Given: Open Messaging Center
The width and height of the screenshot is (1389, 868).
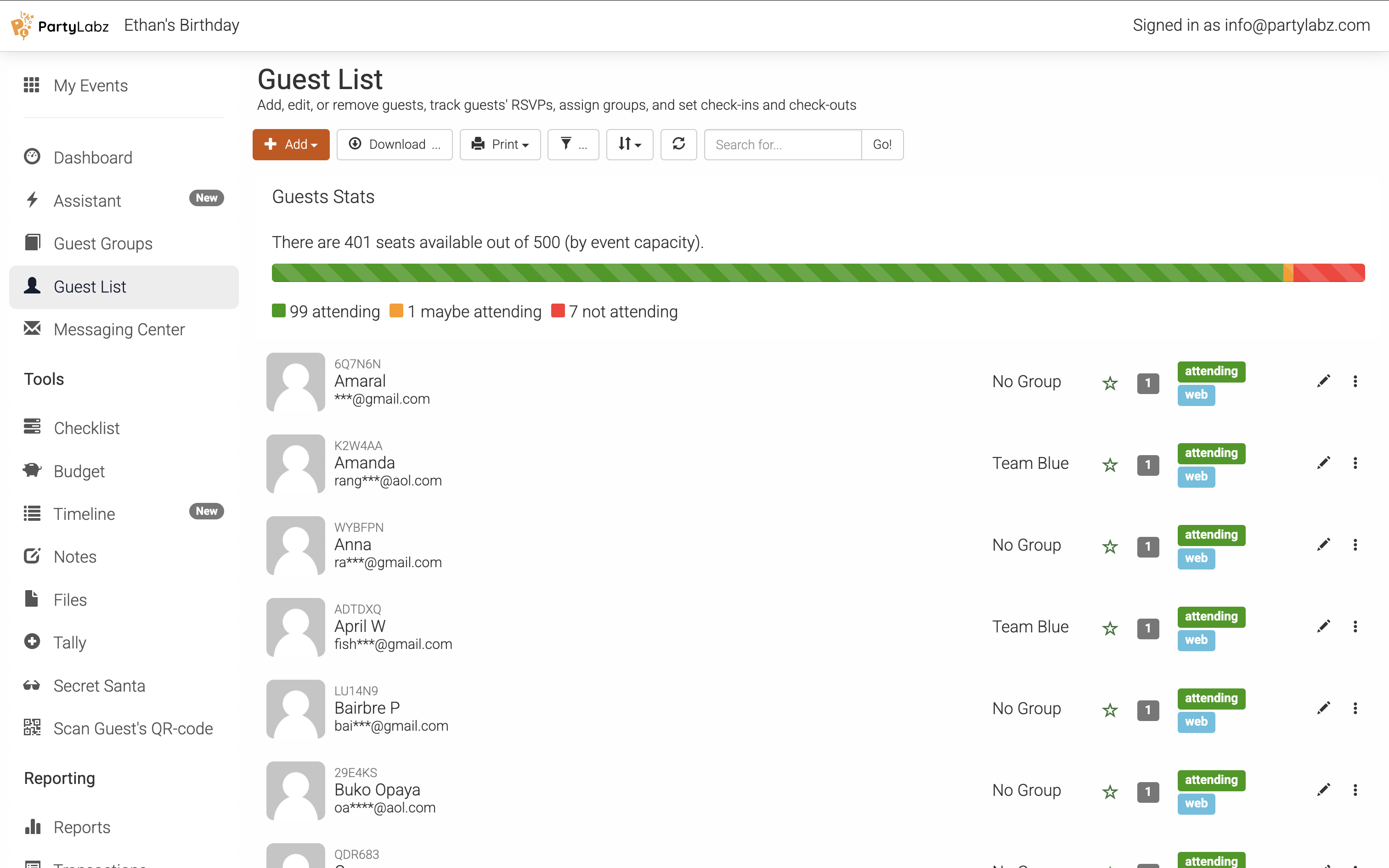Looking at the screenshot, I should pos(124,330).
